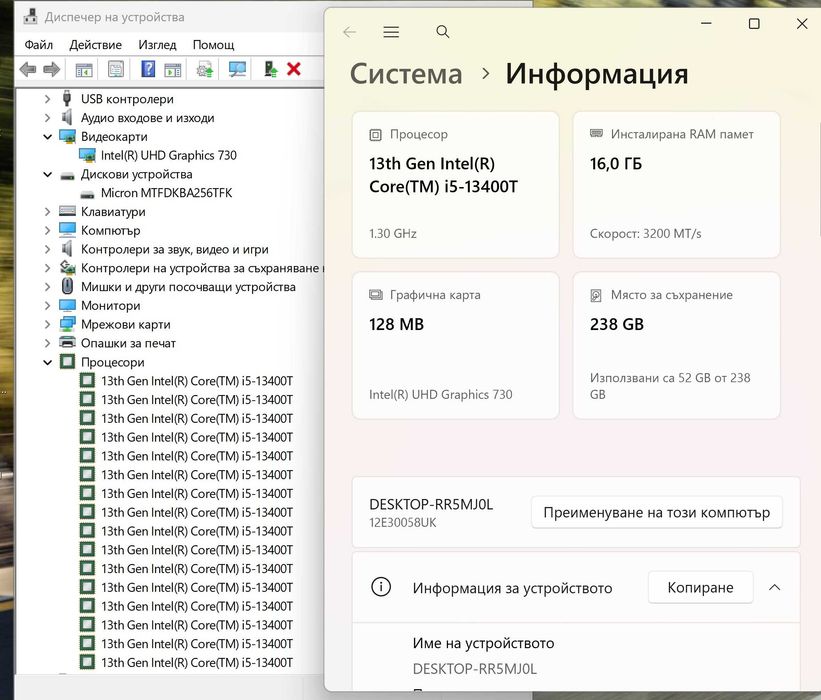Click the 12E30058UK model text
The height and width of the screenshot is (700, 821).
tap(403, 523)
